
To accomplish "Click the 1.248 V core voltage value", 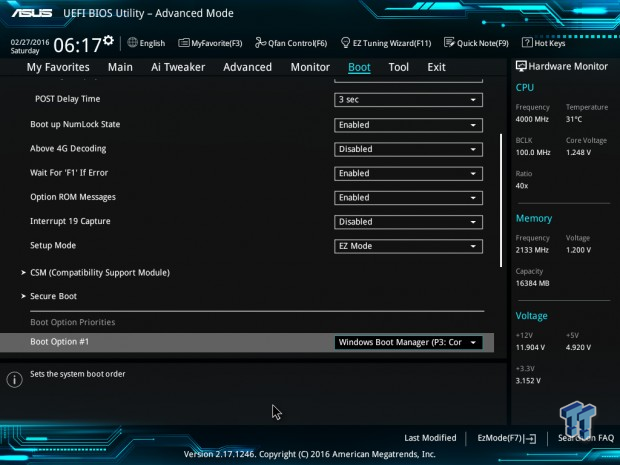I will click(578, 152).
